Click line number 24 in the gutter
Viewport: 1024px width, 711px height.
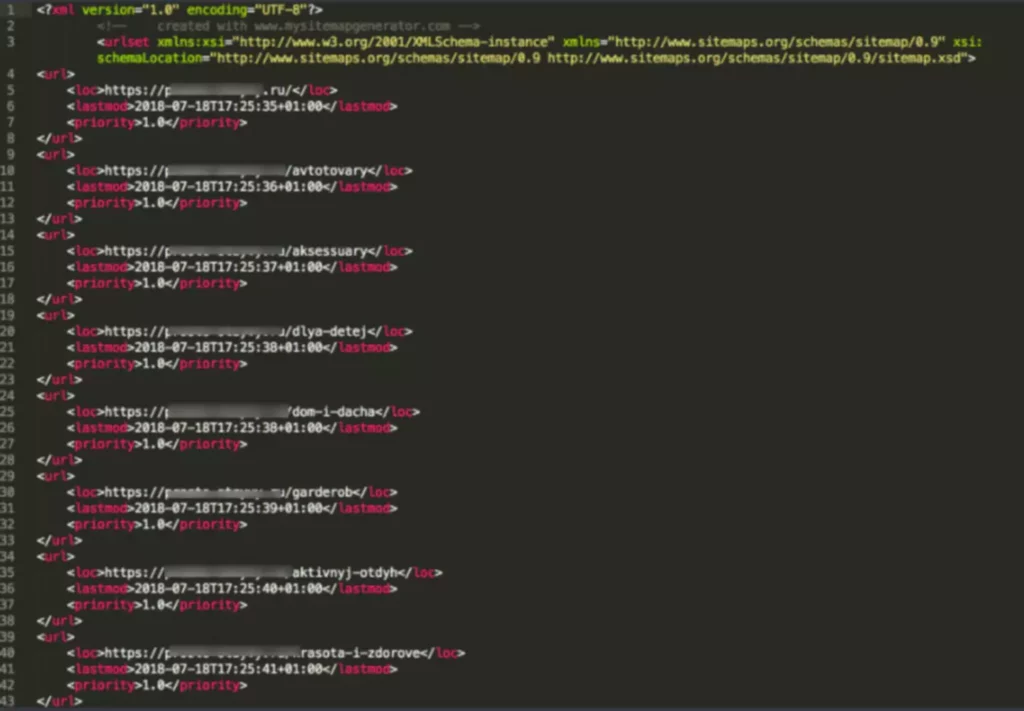click(x=9, y=396)
